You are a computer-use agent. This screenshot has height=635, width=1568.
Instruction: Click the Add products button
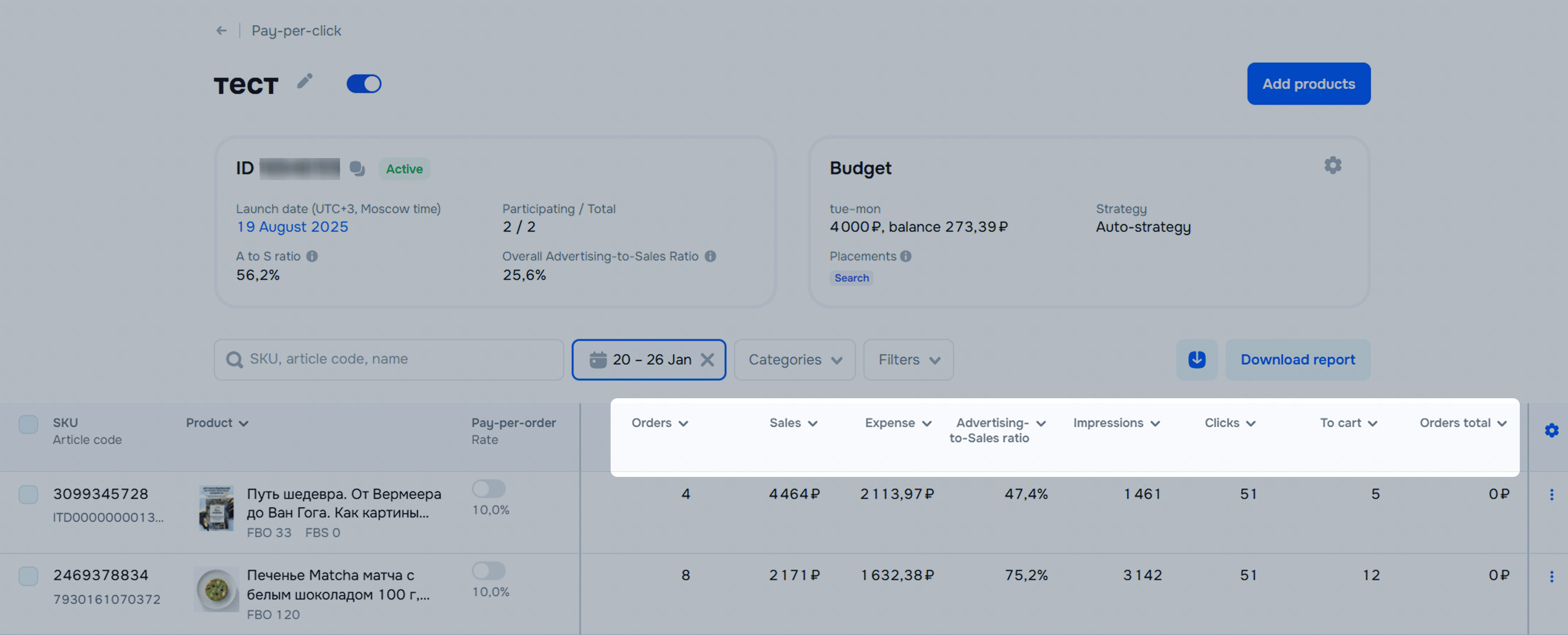coord(1308,84)
